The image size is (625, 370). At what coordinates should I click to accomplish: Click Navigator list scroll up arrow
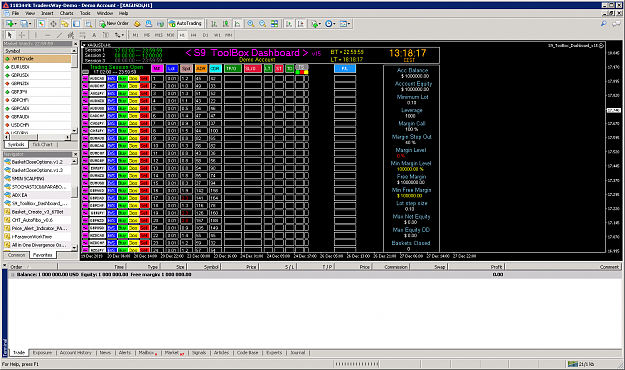point(74,161)
